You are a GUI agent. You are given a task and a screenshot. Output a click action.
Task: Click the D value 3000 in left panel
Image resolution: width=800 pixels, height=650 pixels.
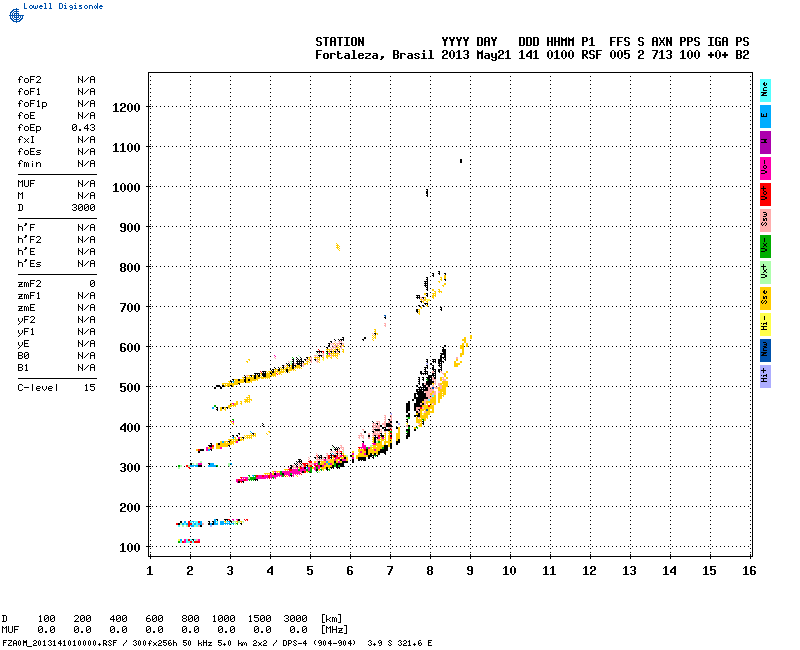click(83, 208)
